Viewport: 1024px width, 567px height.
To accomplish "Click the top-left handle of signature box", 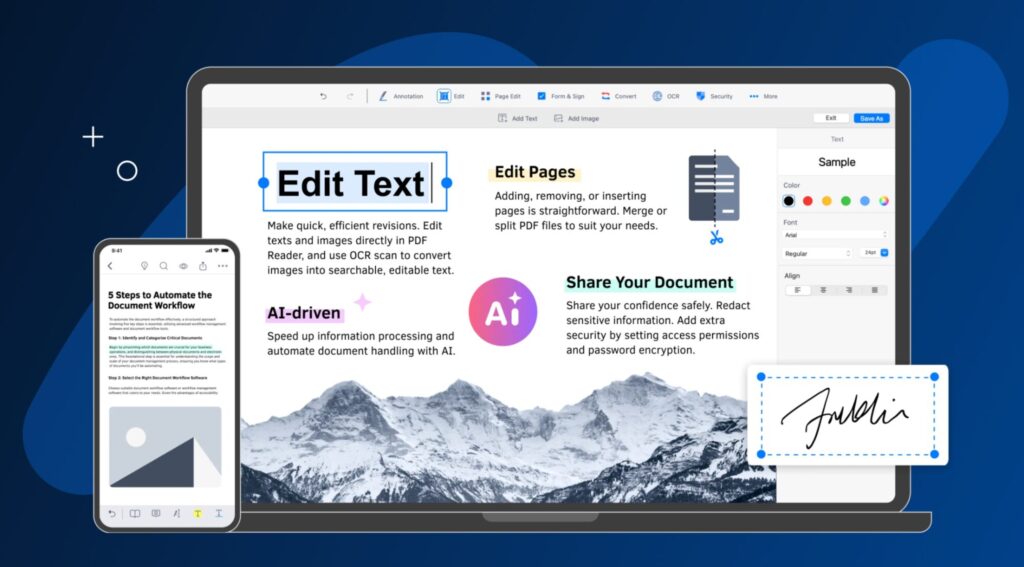I will [x=761, y=377].
